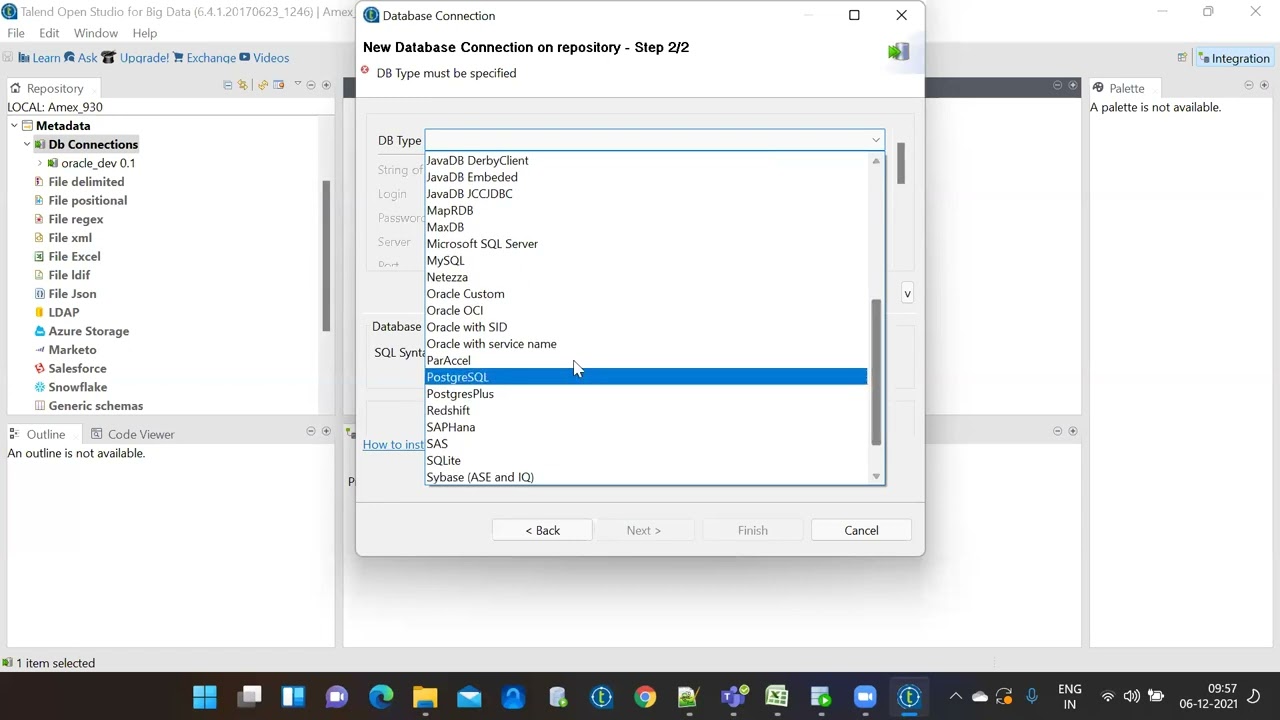Click the Palette panel icon
The height and width of the screenshot is (720, 1280).
(x=1098, y=88)
